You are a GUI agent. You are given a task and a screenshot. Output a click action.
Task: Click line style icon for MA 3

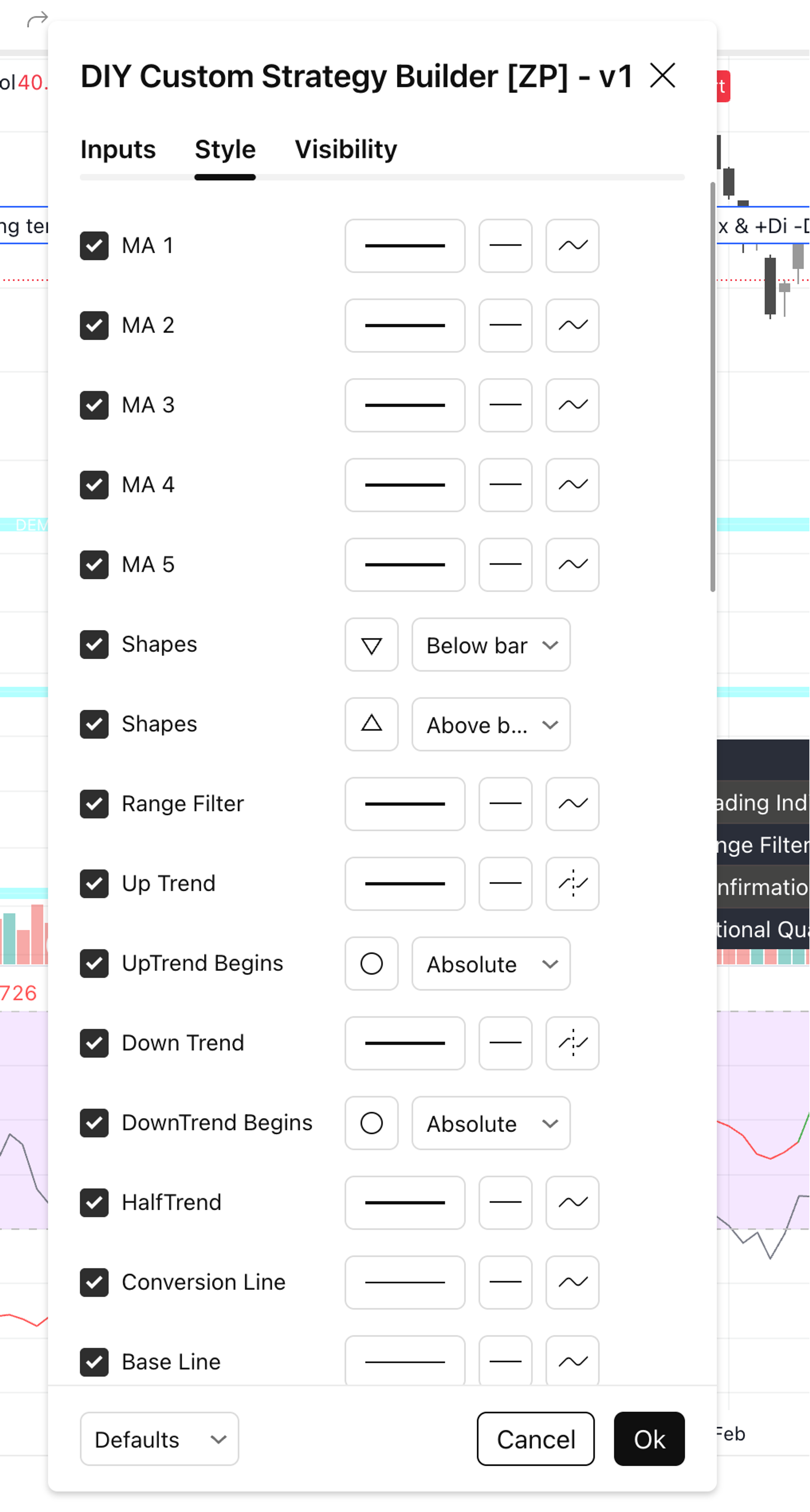pos(505,405)
